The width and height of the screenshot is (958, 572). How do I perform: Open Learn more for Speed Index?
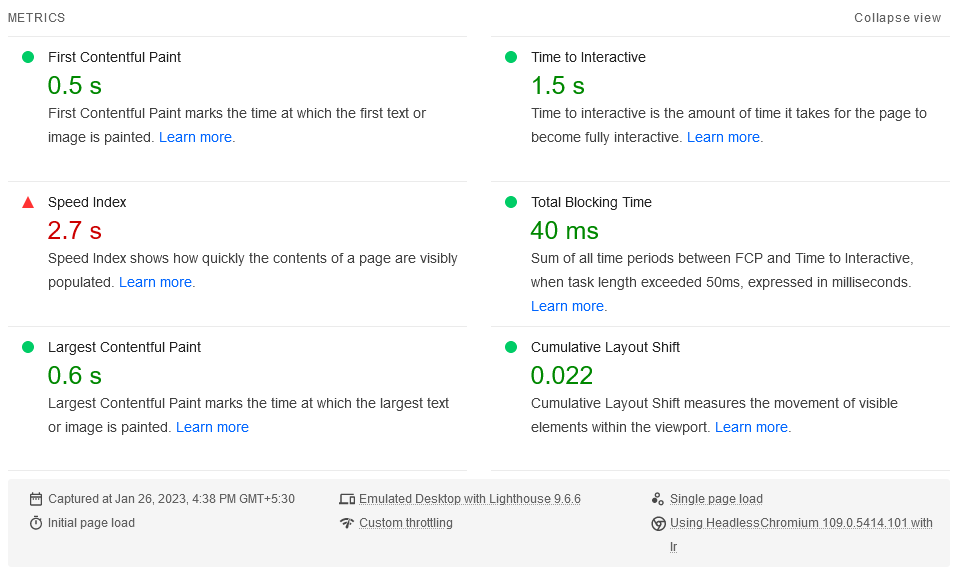coord(155,282)
